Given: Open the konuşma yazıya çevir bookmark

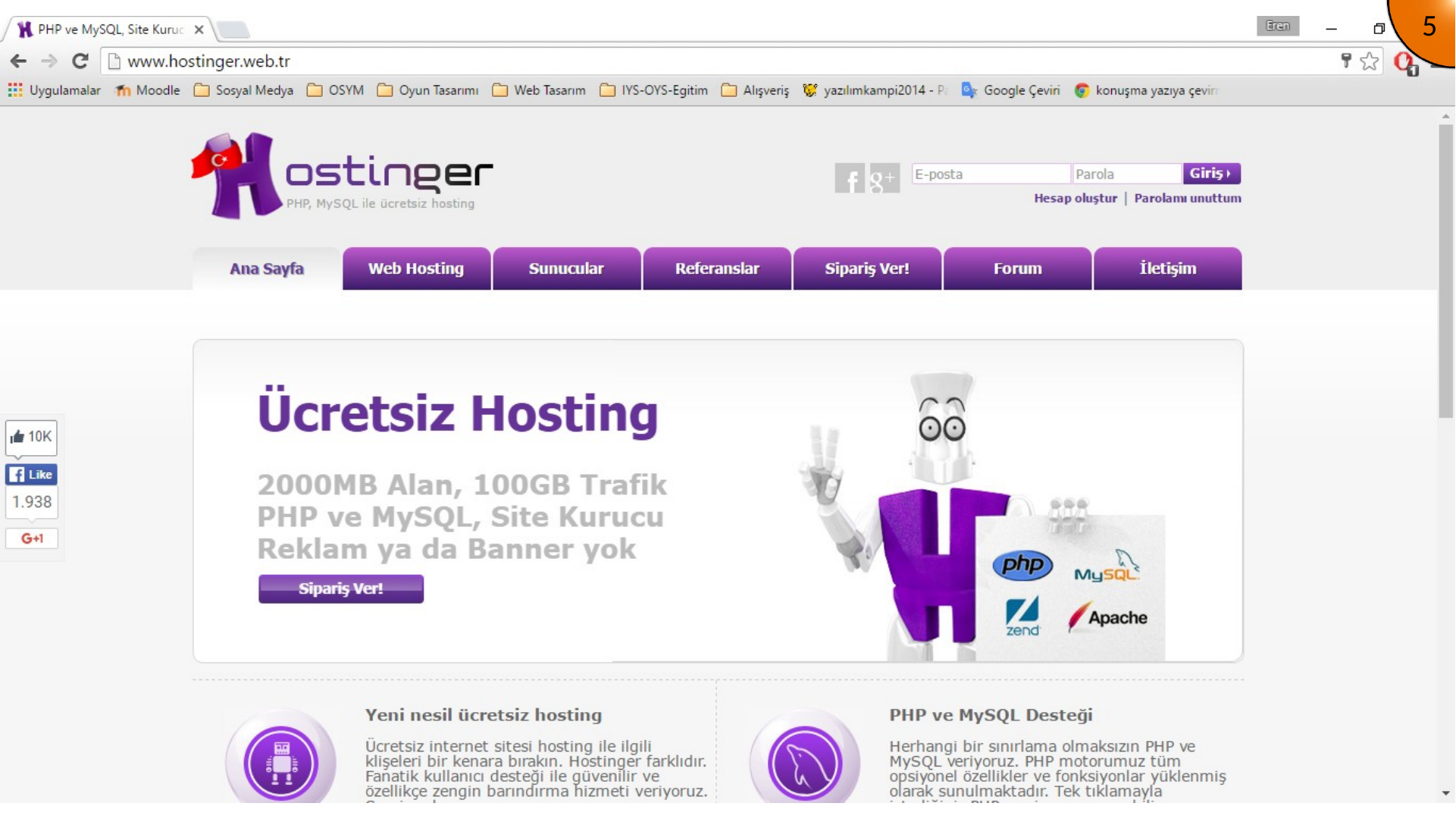Looking at the screenshot, I should point(1145,90).
